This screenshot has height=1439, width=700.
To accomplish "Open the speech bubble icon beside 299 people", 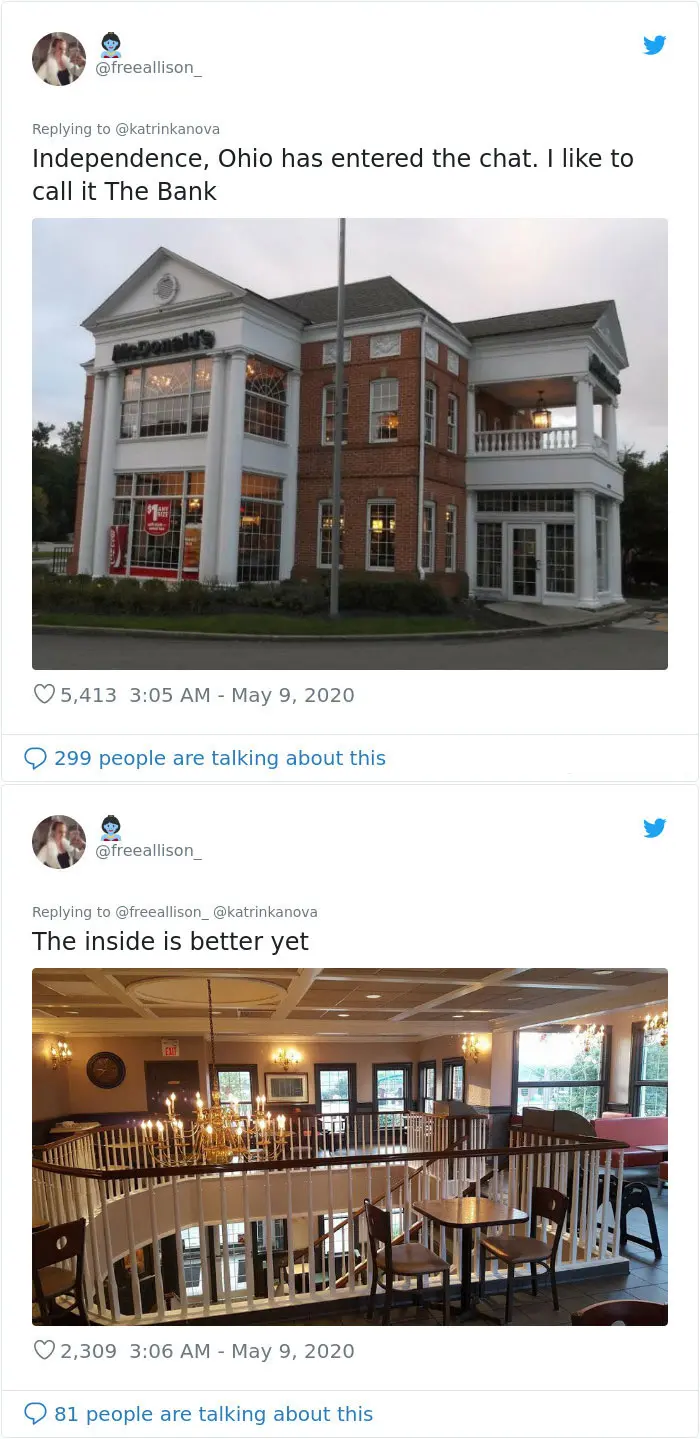I will 35,758.
